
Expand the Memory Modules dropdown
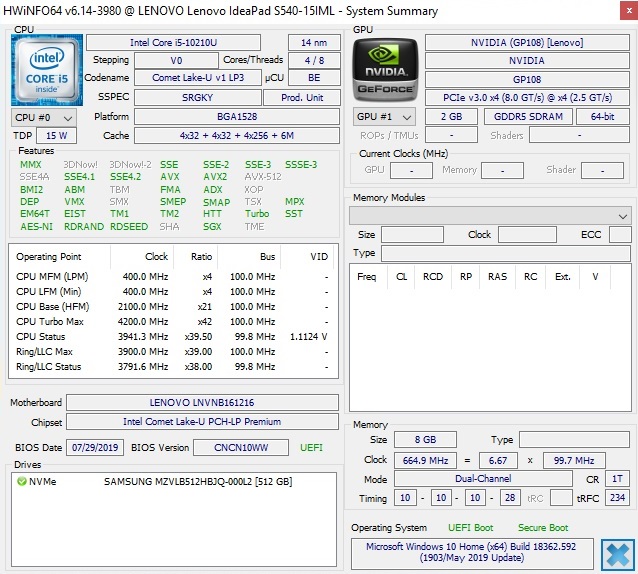(x=490, y=216)
